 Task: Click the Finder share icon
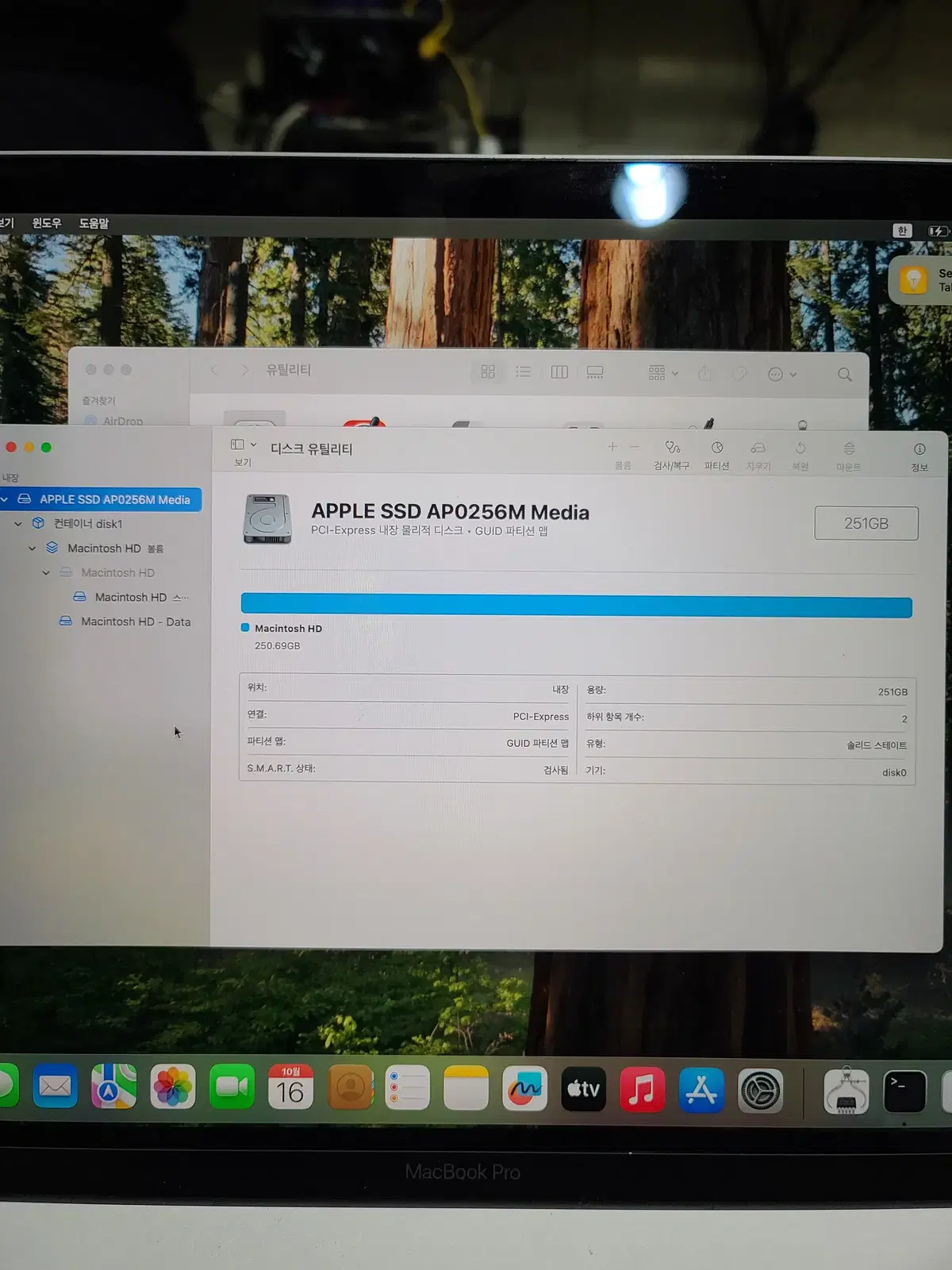click(704, 373)
